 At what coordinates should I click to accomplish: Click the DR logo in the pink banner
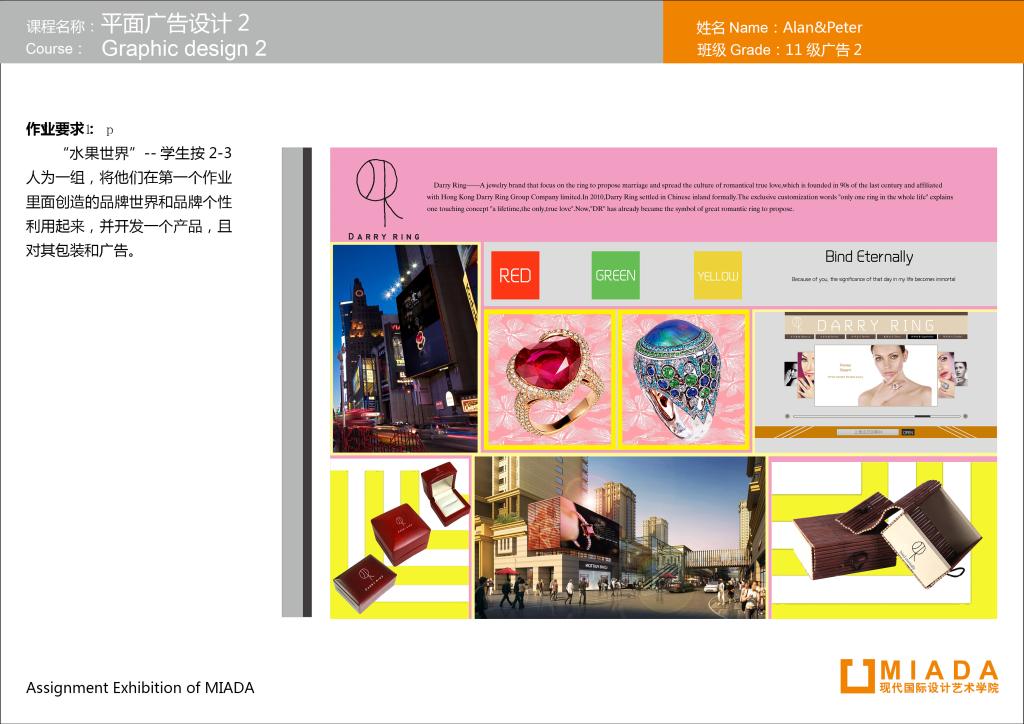pos(379,192)
